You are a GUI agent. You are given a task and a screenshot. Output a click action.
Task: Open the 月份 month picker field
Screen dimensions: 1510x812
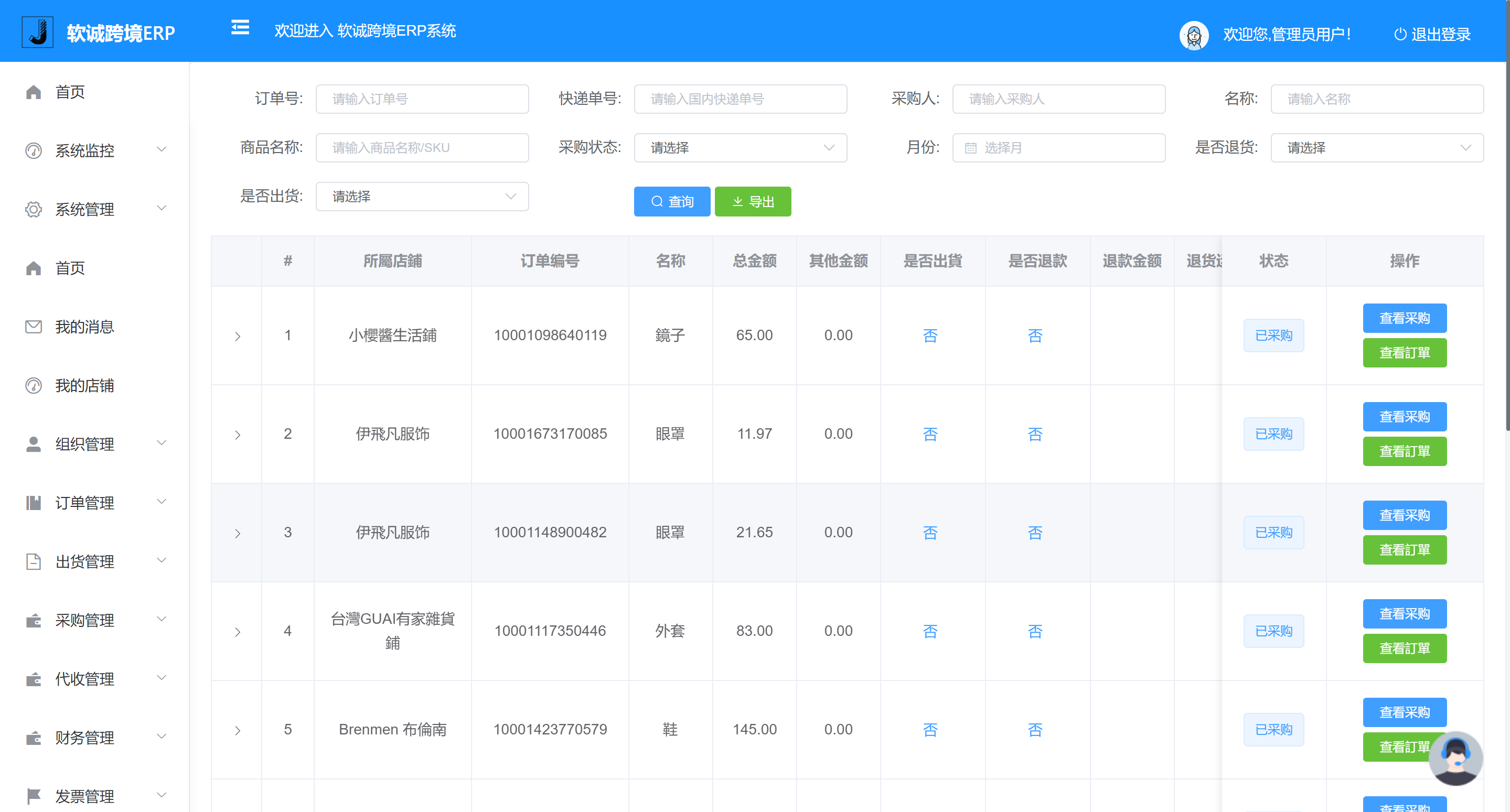[x=1058, y=148]
